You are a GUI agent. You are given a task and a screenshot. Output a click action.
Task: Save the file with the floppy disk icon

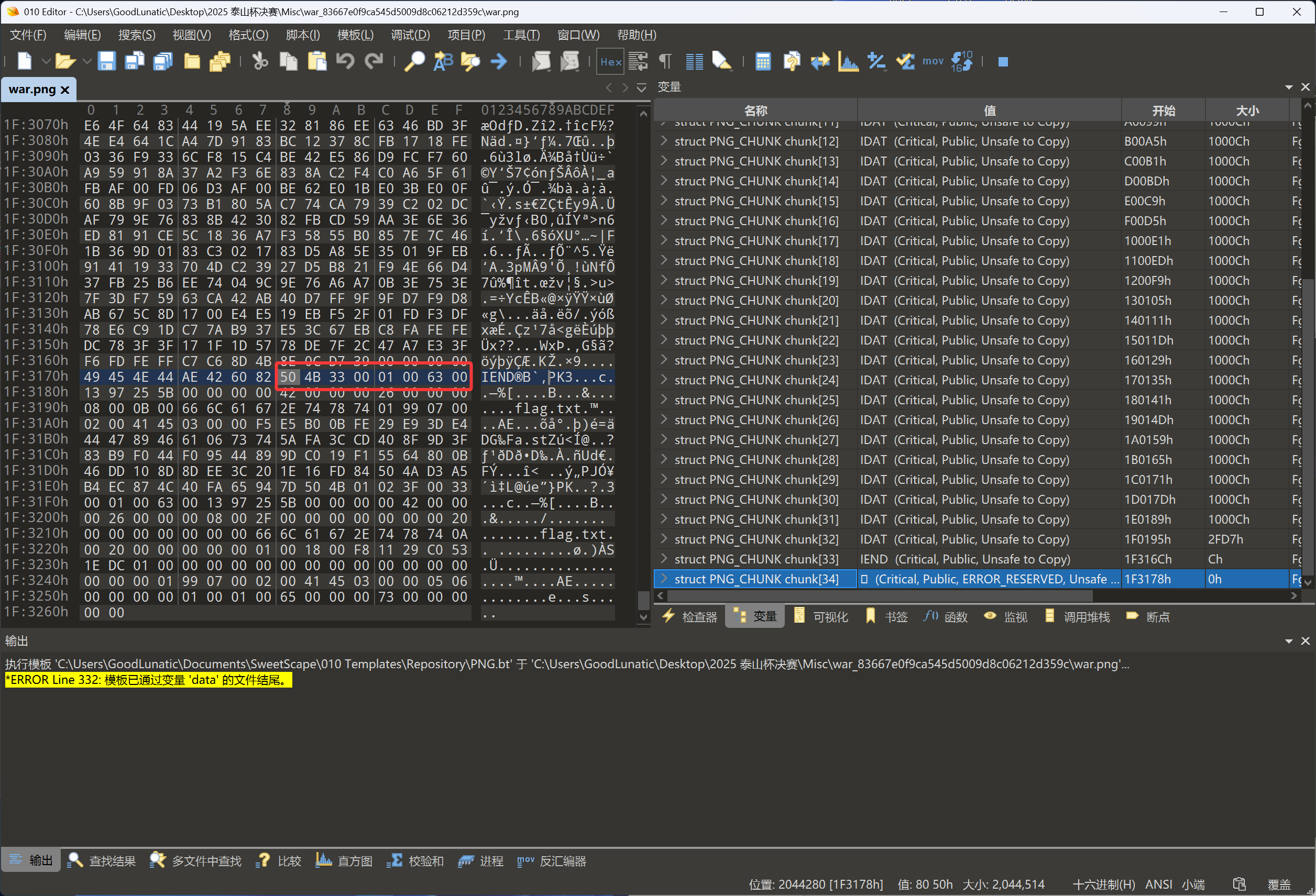pos(106,61)
